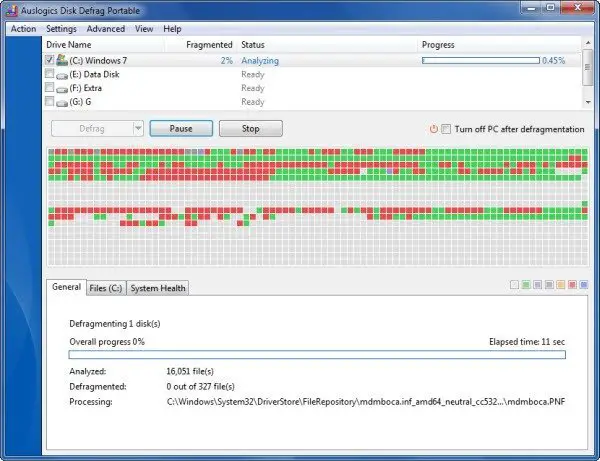Click the green legend color square
Image resolution: width=600 pixels, height=461 pixels.
pyautogui.click(x=526, y=285)
